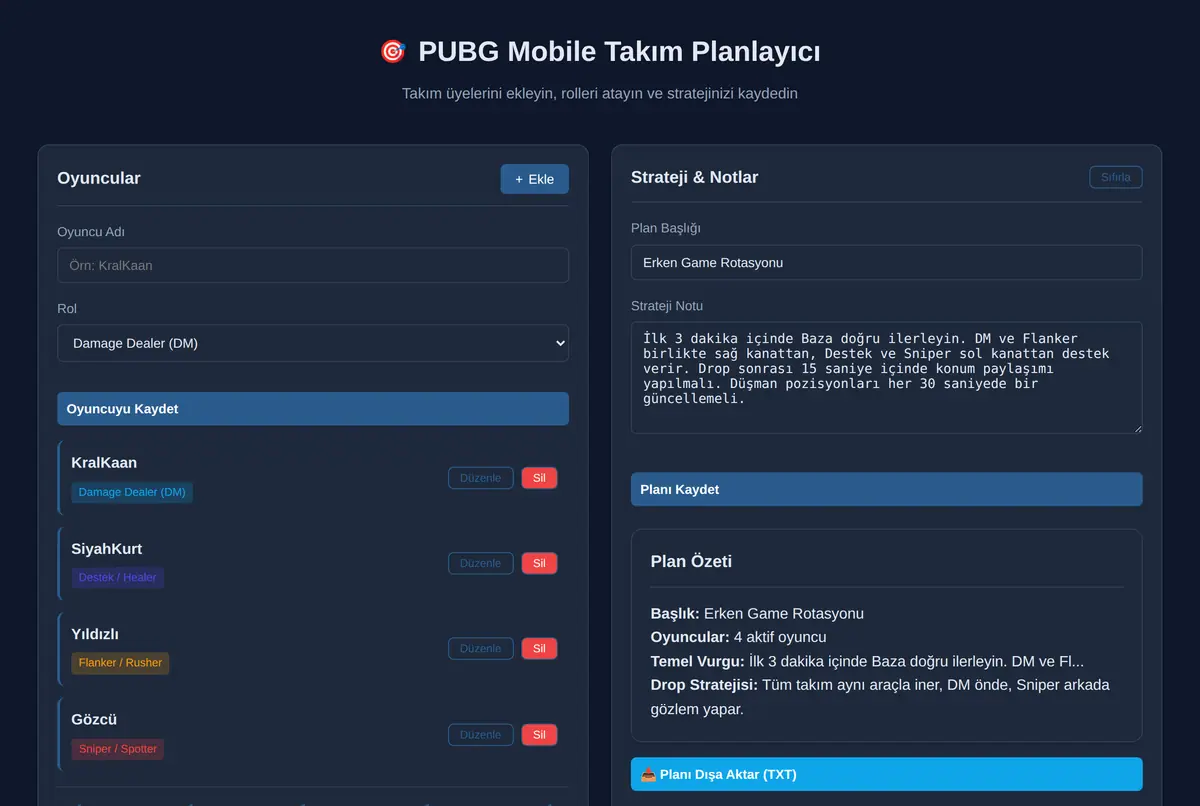
Task: Click the Plan Özeti heading
Action: coord(691,562)
